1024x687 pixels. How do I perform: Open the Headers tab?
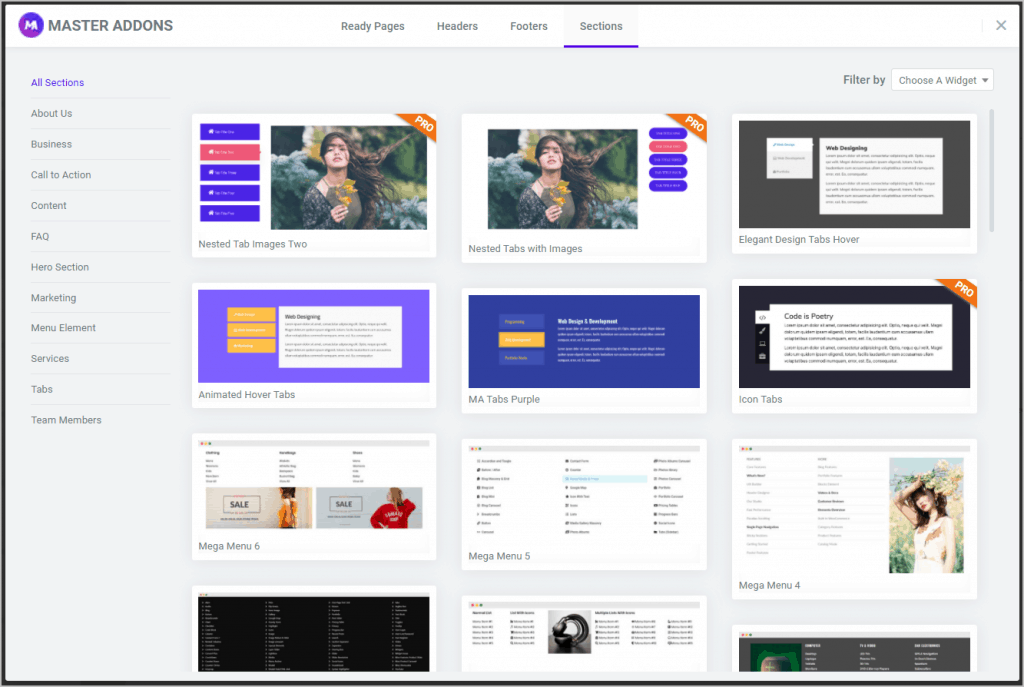click(x=457, y=26)
